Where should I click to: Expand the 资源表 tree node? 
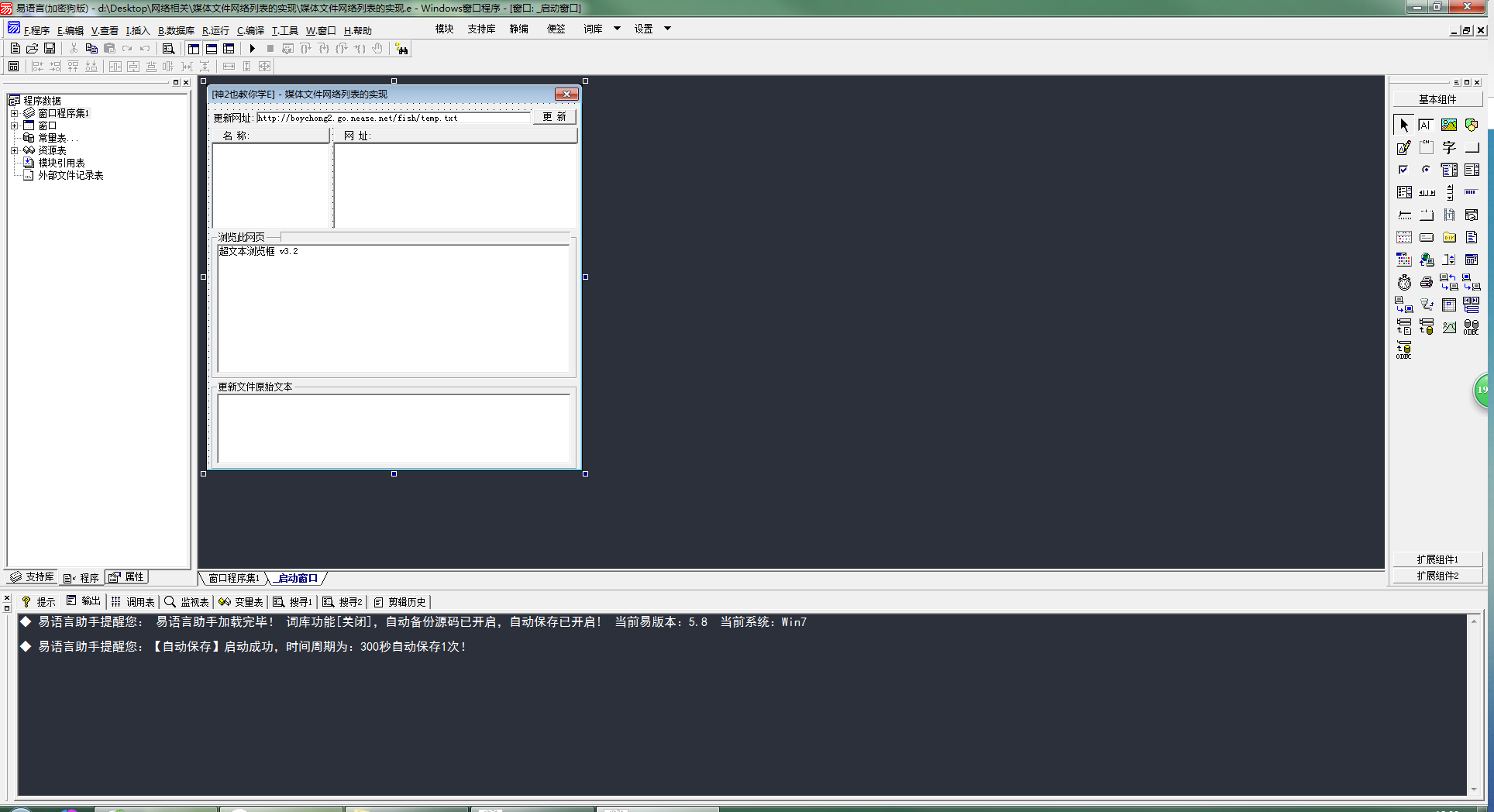14,150
